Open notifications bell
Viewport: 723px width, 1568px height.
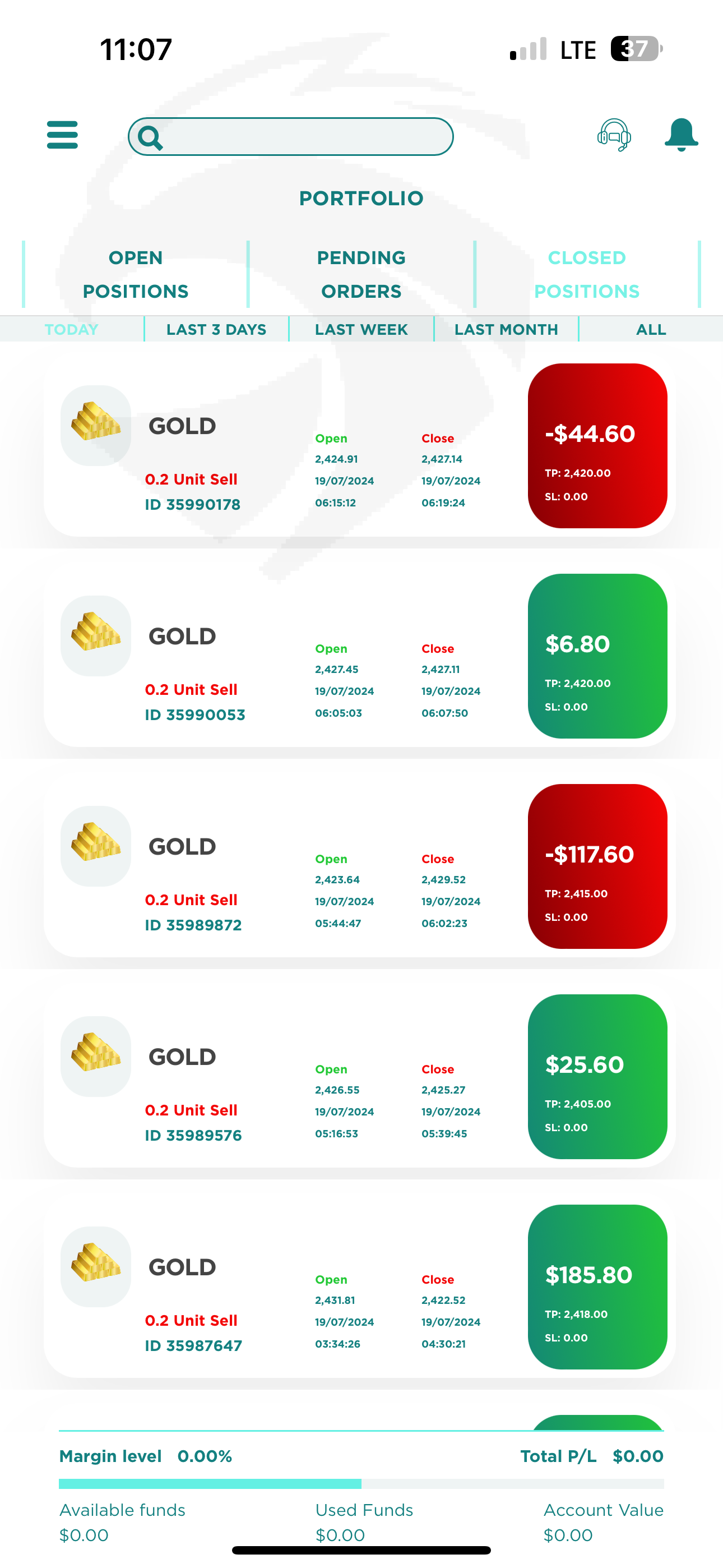coord(681,135)
